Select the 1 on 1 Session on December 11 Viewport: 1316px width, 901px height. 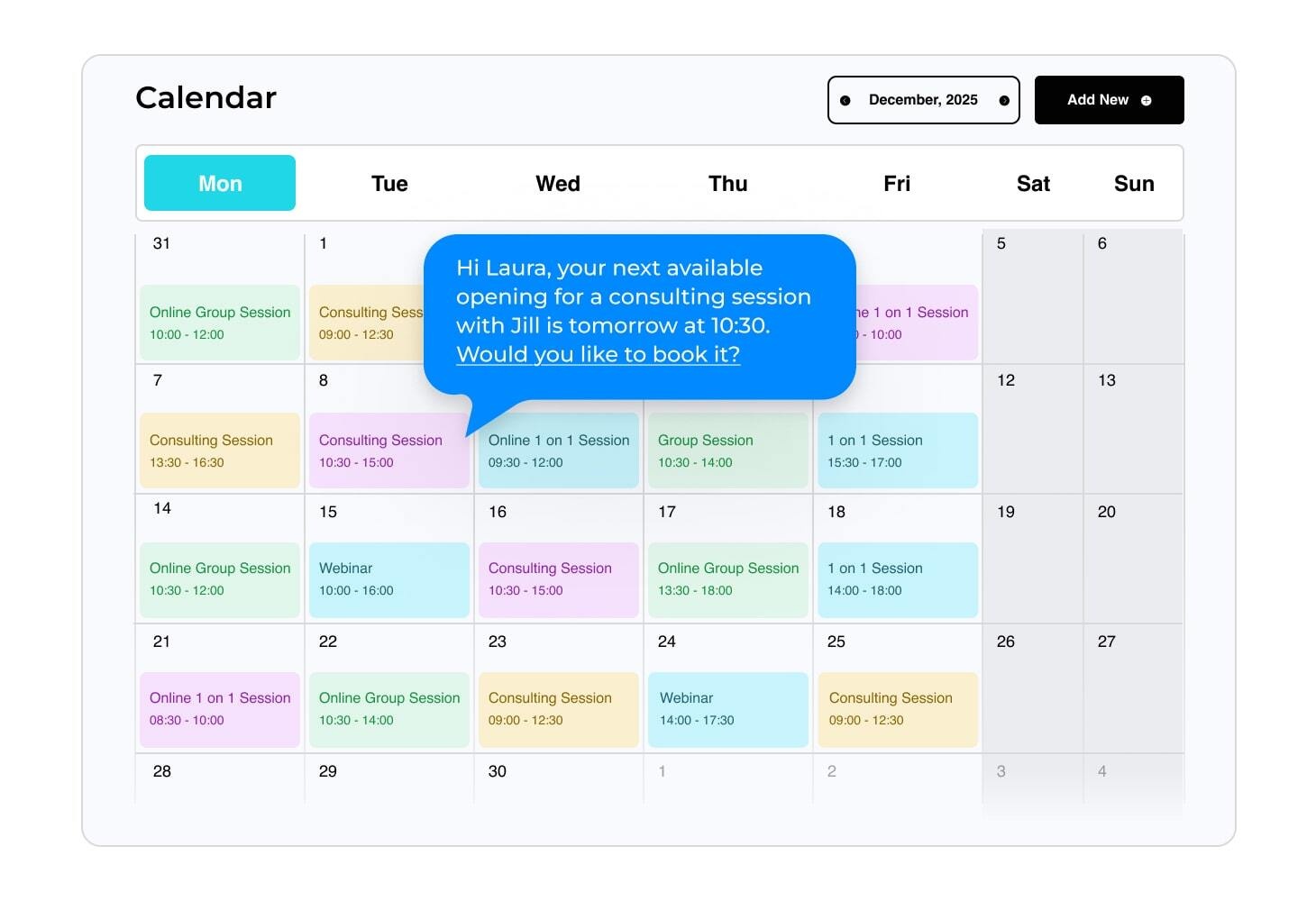pos(897,450)
